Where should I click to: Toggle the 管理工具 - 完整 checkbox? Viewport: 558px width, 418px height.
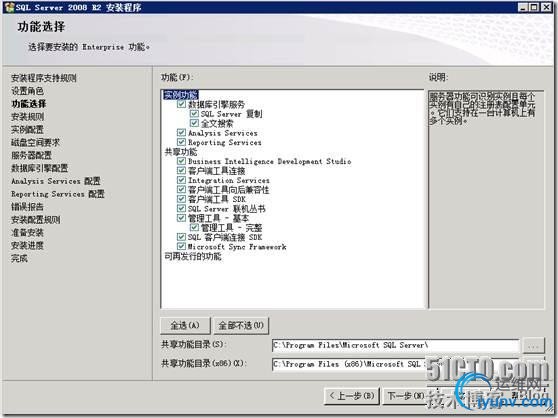click(x=194, y=227)
